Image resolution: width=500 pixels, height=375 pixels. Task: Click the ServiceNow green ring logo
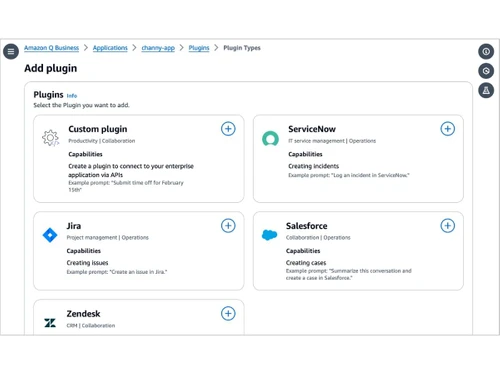pos(270,139)
